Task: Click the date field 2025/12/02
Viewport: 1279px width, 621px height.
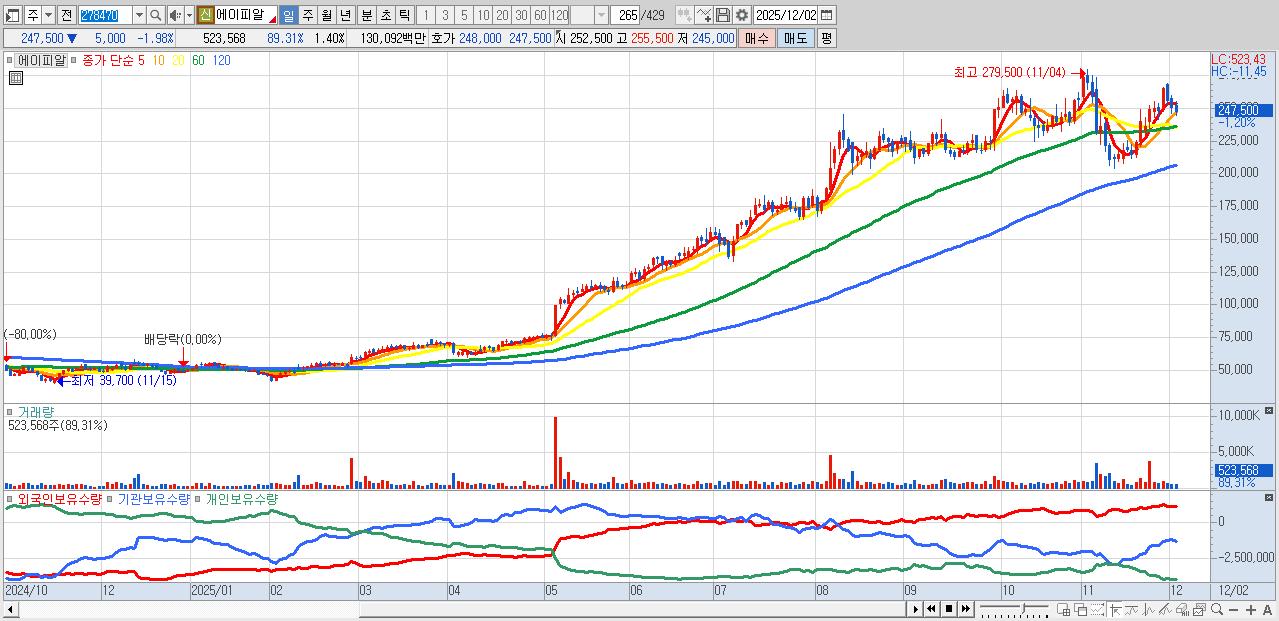Action: [785, 15]
